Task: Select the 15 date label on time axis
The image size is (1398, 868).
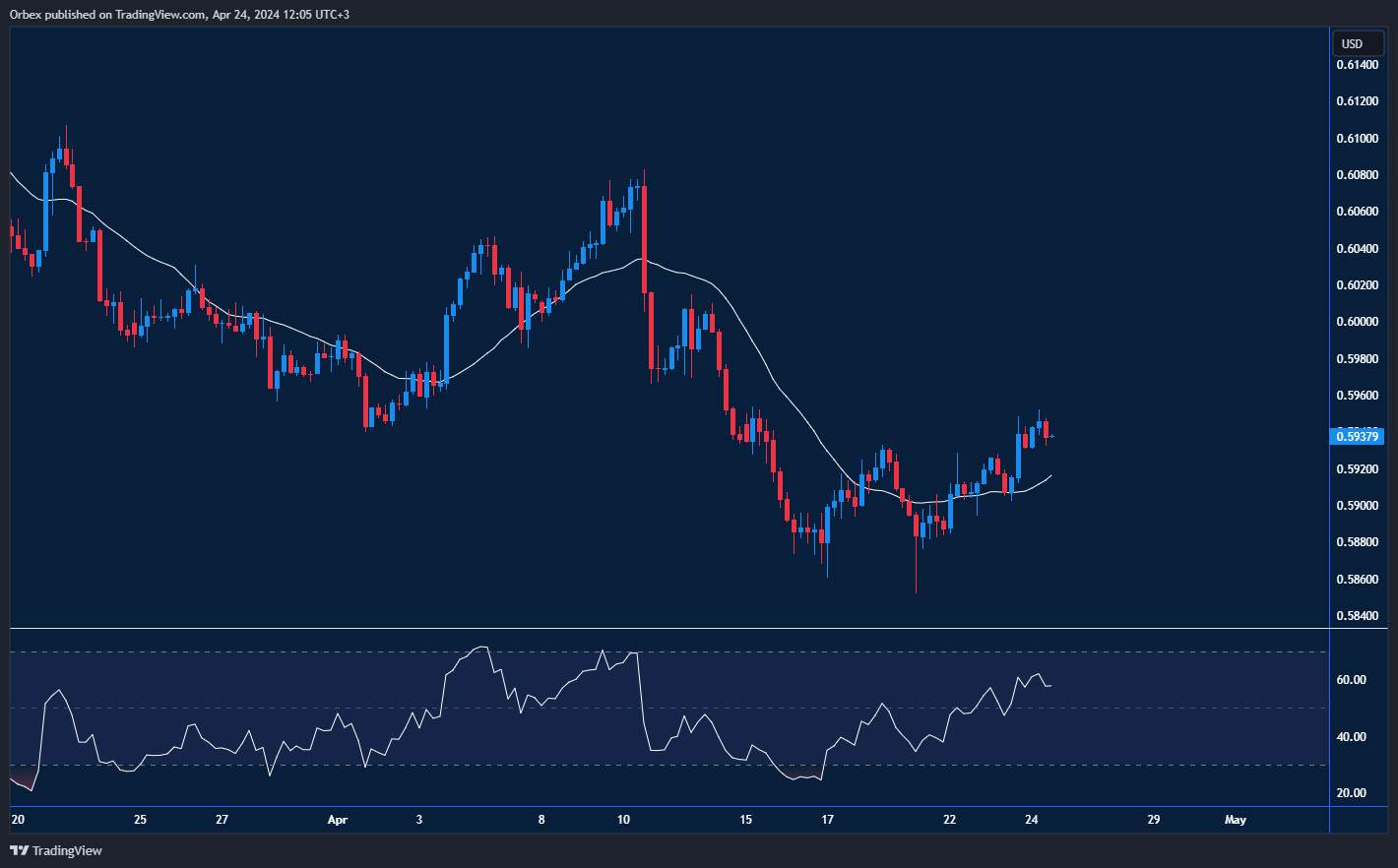Action: coord(746,820)
